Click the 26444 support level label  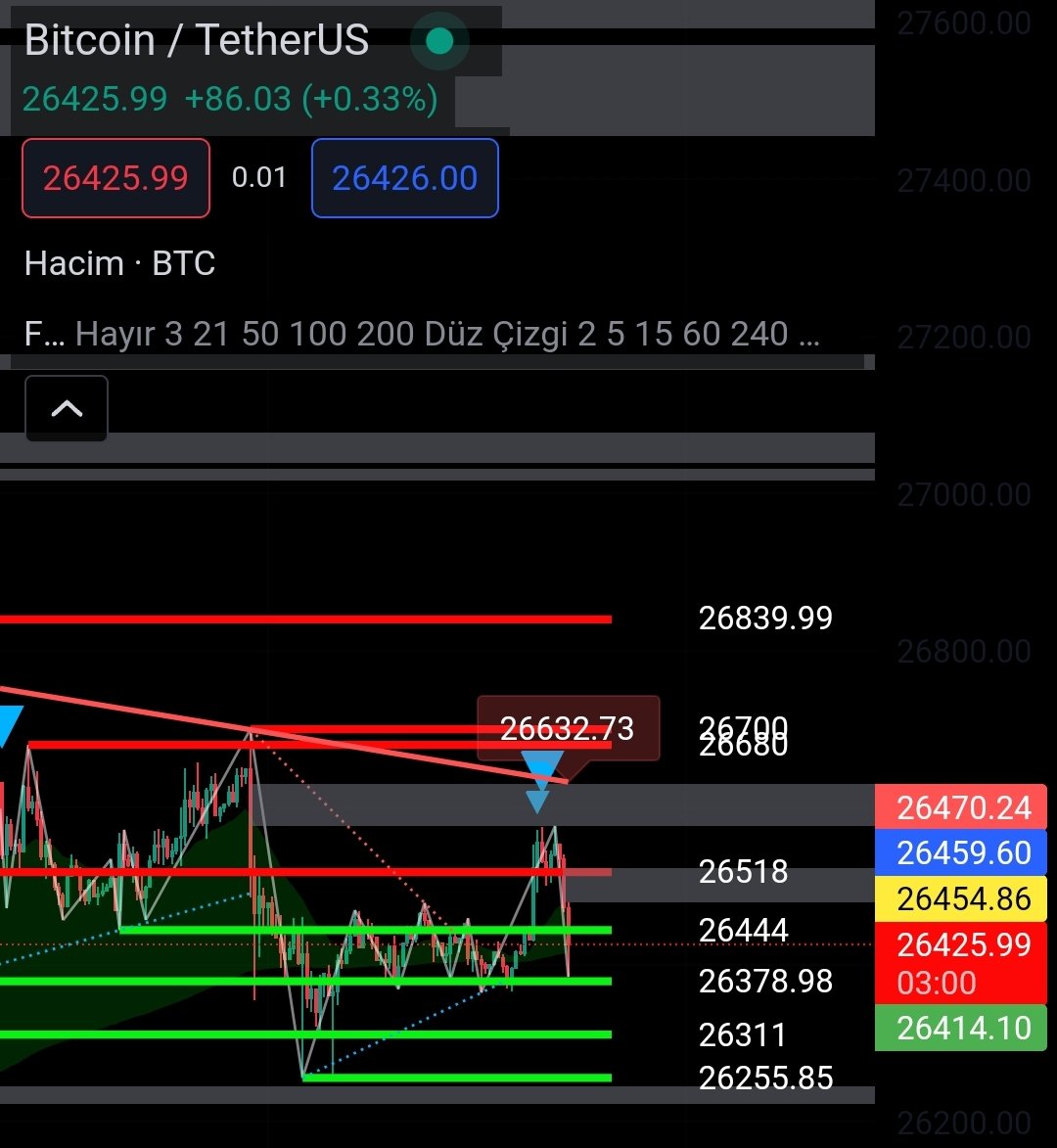click(743, 930)
